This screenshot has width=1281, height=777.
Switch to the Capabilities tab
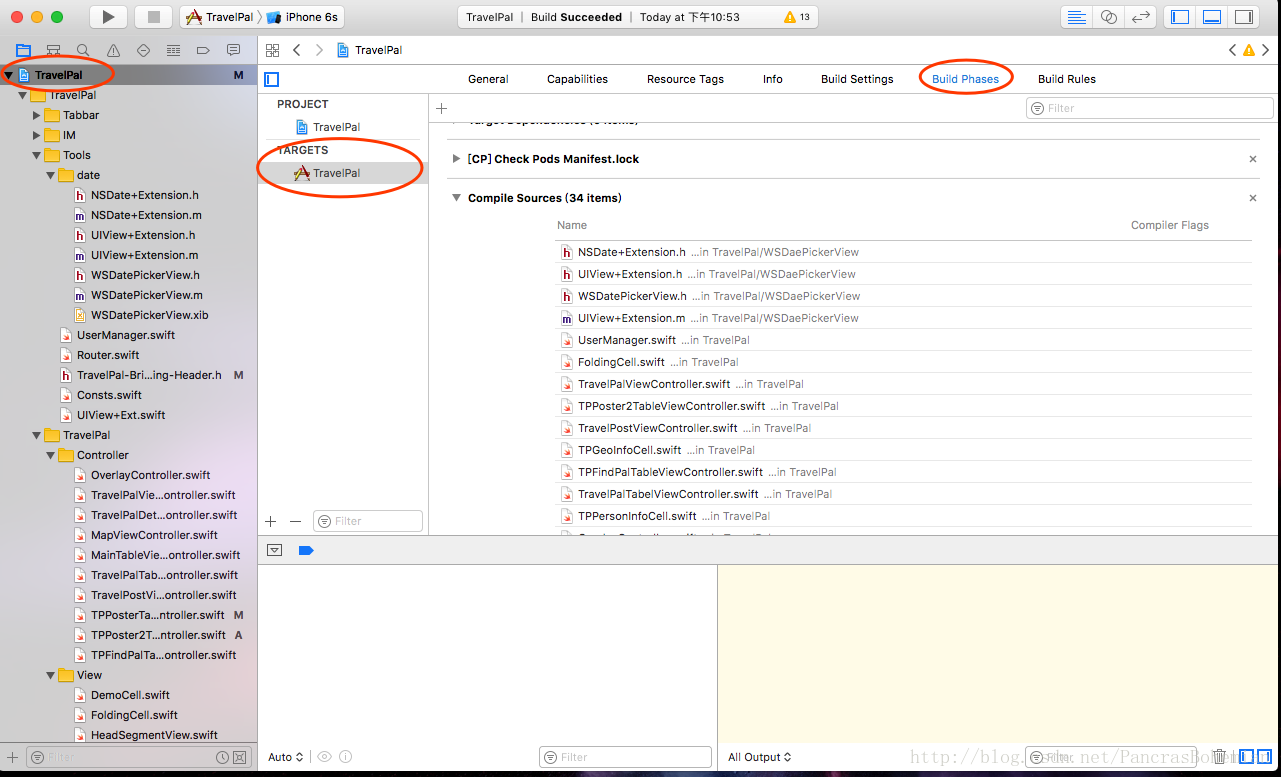tap(577, 79)
